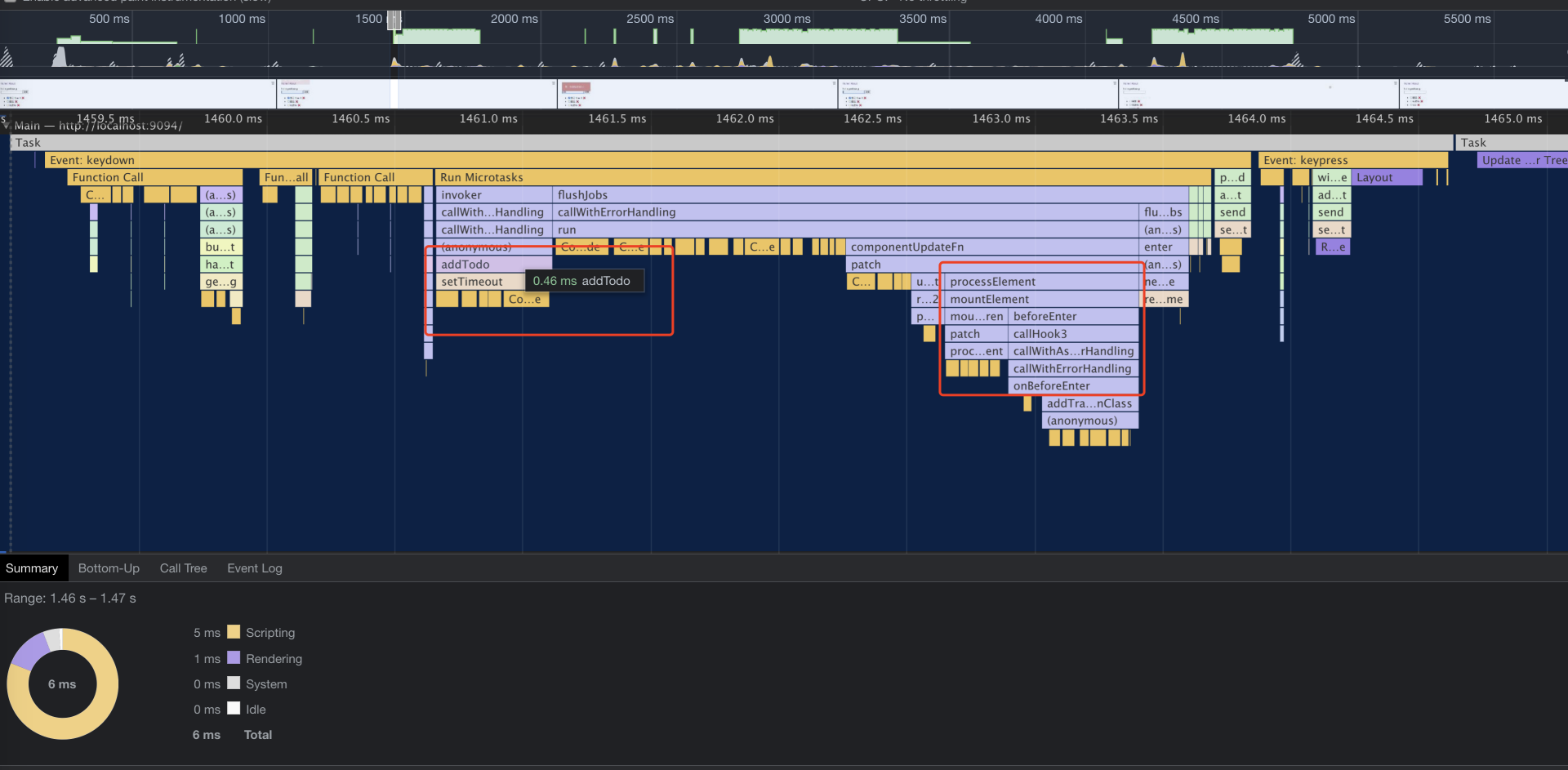
Task: Select the run flame chart entry
Action: coord(845,230)
